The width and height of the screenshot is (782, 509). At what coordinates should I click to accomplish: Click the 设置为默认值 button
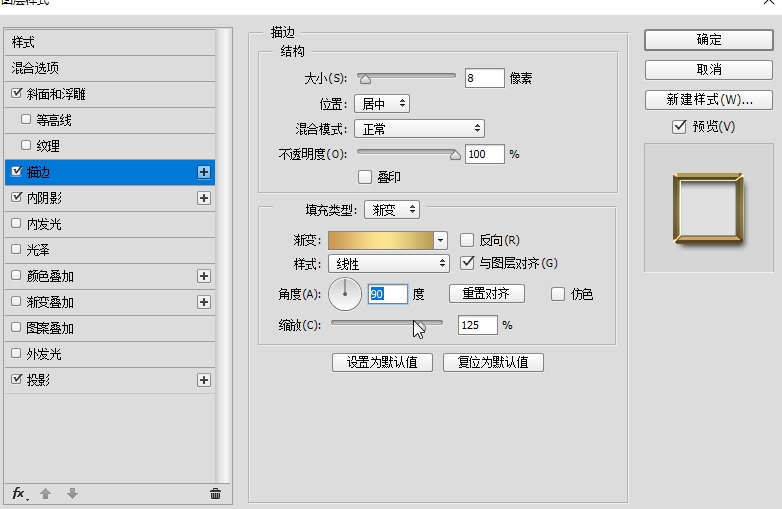(382, 362)
